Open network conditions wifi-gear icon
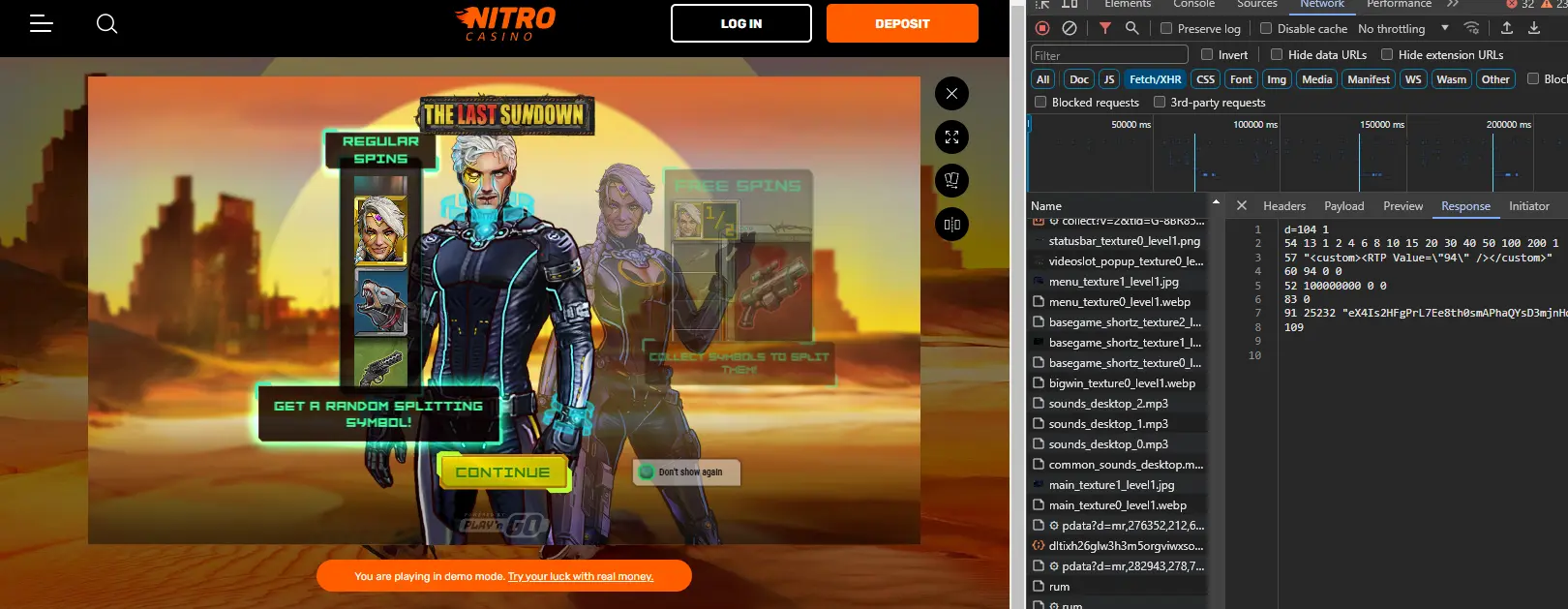1568x609 pixels. click(1471, 28)
